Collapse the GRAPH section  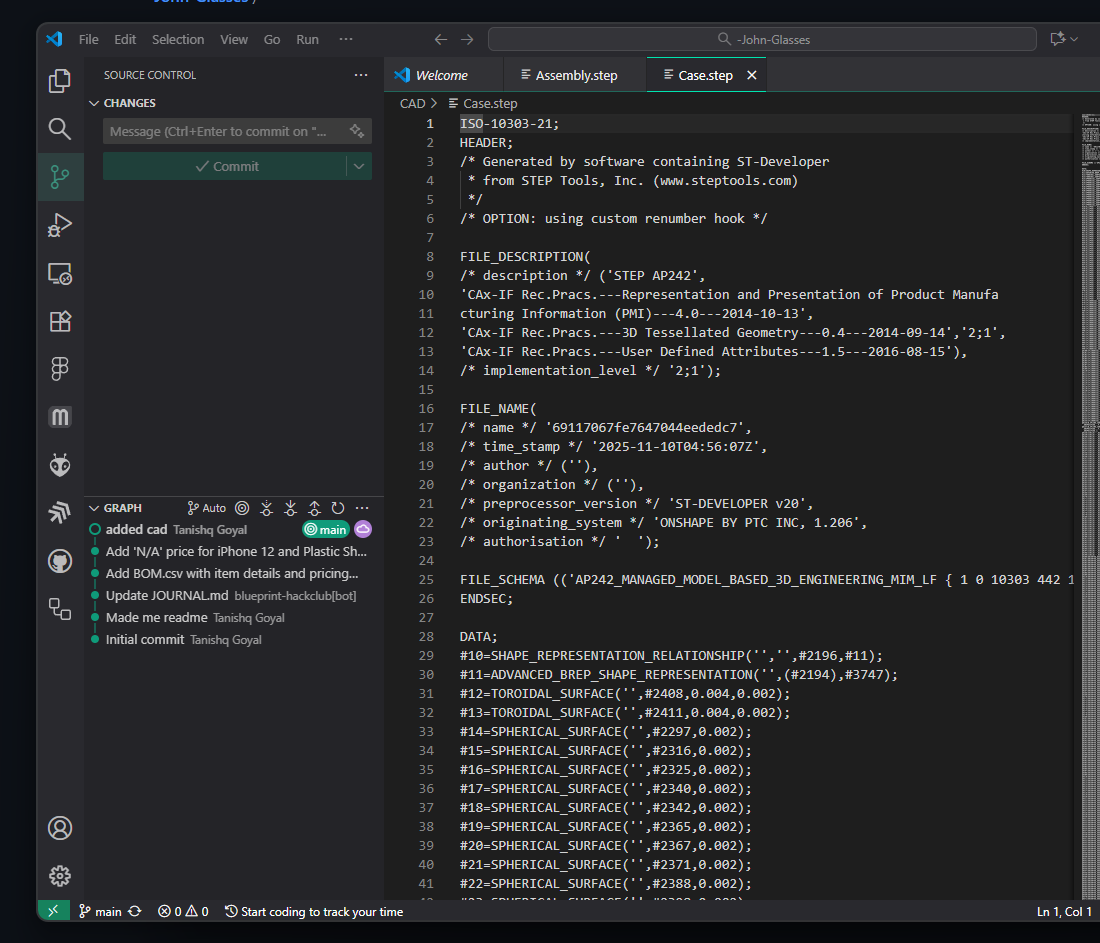tap(94, 508)
